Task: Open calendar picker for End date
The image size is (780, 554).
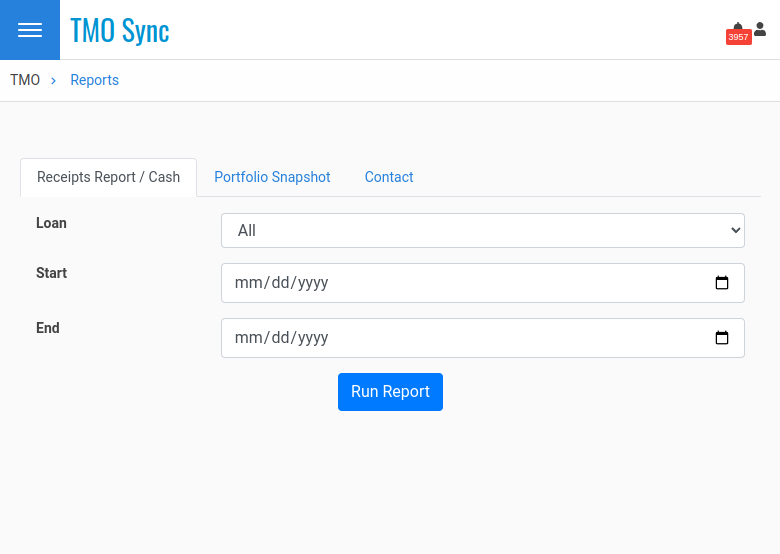Action: (722, 338)
